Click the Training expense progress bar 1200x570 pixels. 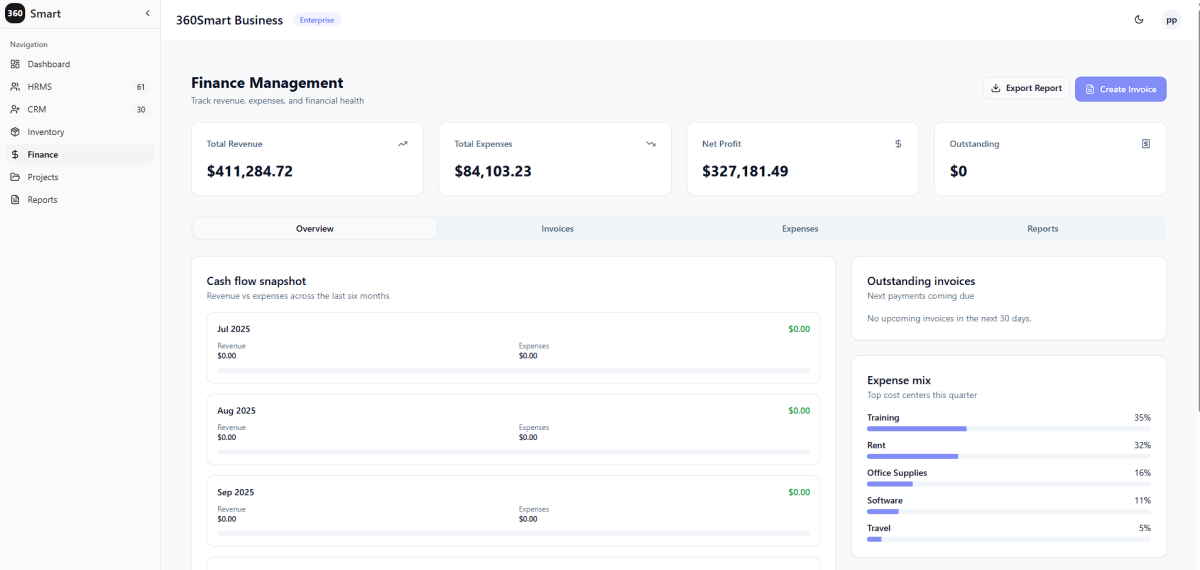[x=1008, y=429]
